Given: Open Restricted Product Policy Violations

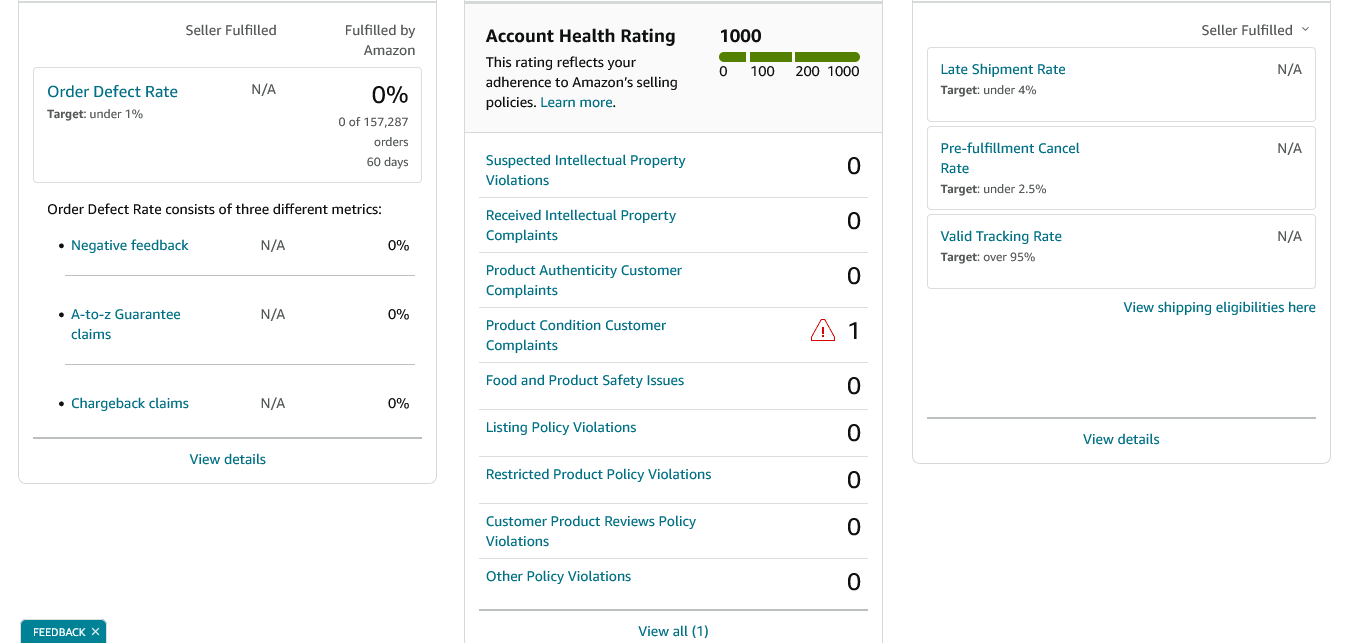Looking at the screenshot, I should (x=598, y=474).
